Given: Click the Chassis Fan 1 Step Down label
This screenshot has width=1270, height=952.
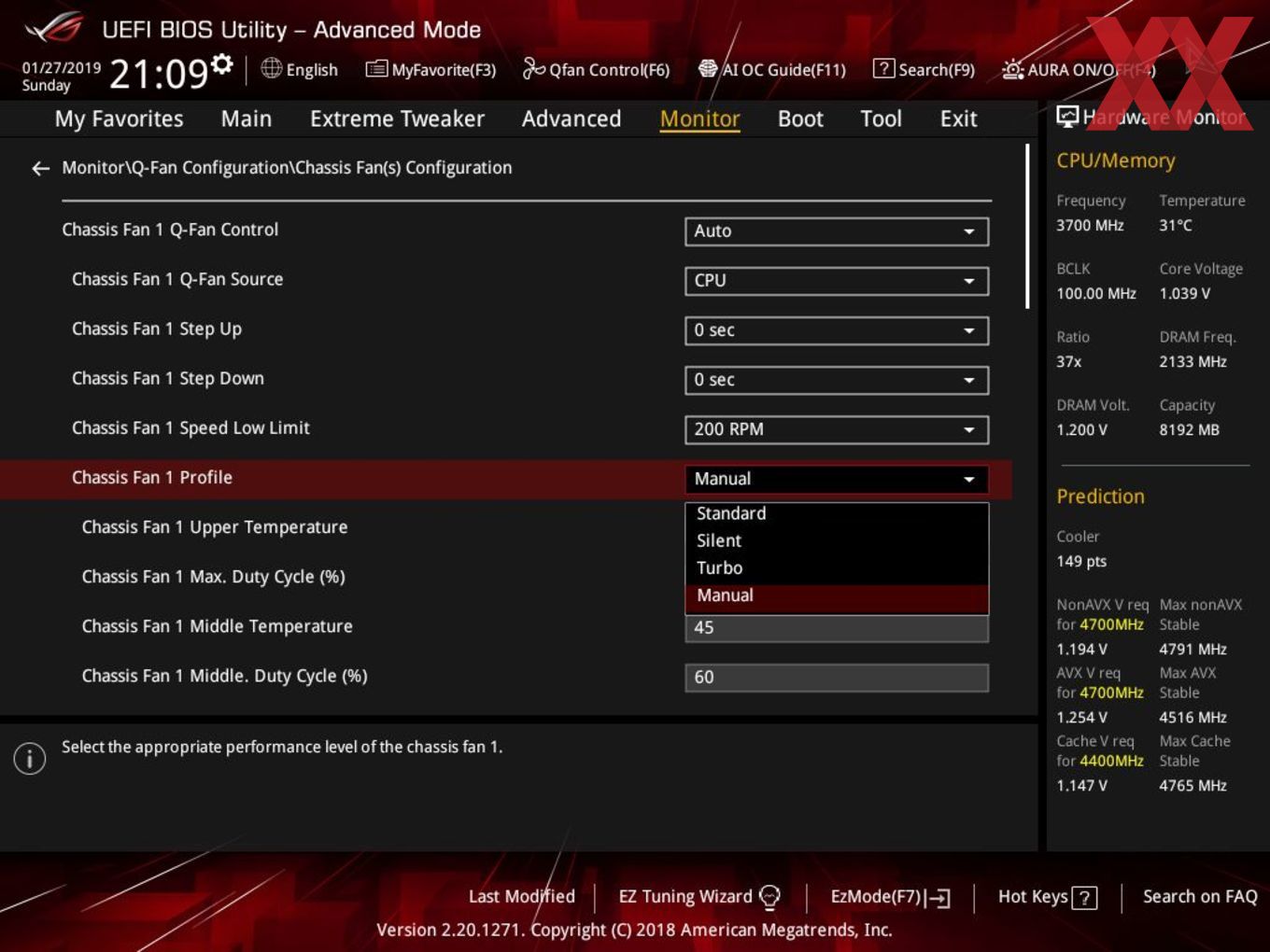Looking at the screenshot, I should coord(168,378).
